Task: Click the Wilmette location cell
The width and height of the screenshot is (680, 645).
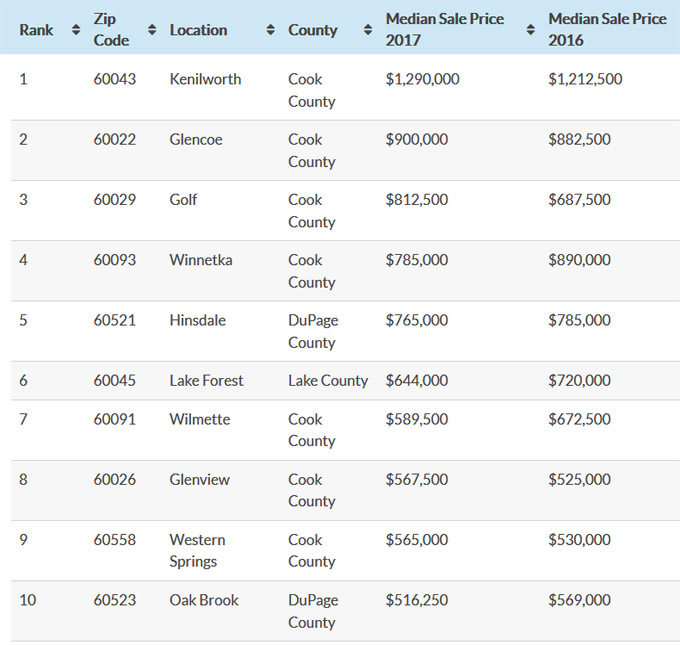Action: (200, 419)
